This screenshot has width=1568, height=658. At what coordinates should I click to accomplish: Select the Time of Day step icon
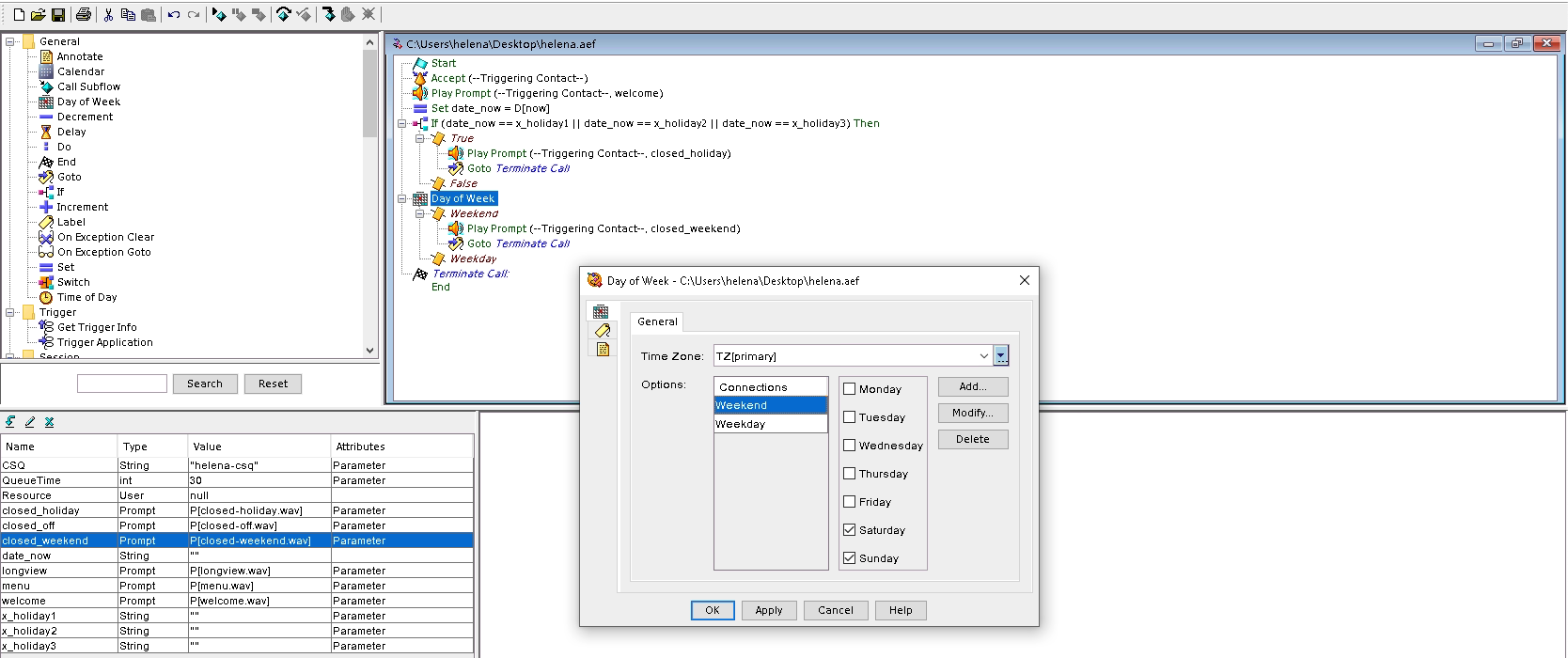point(45,297)
